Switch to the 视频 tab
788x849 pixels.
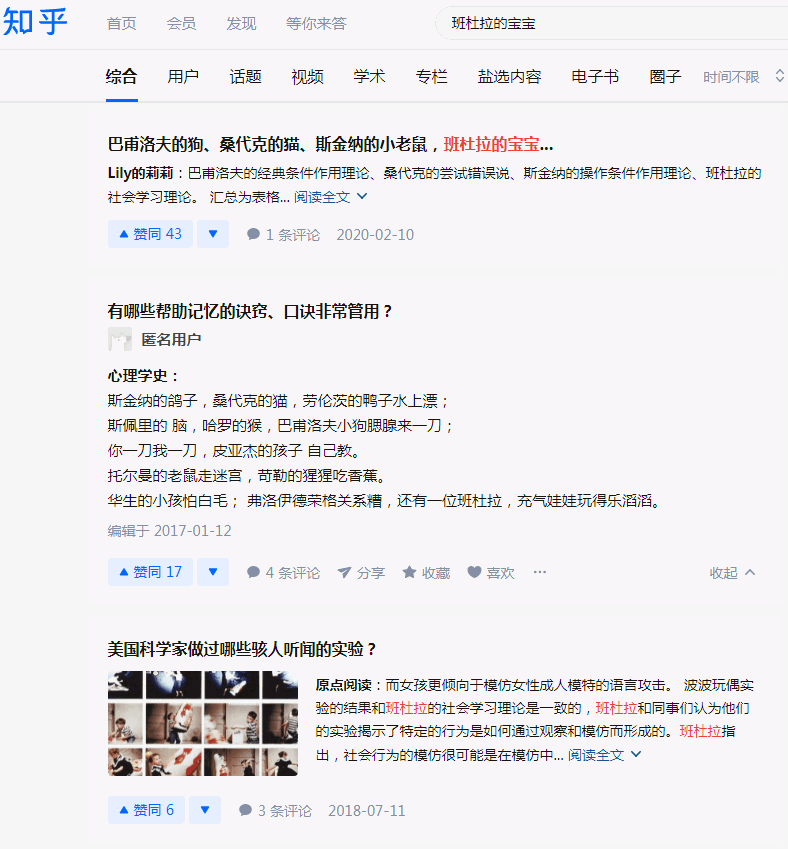[x=307, y=76]
